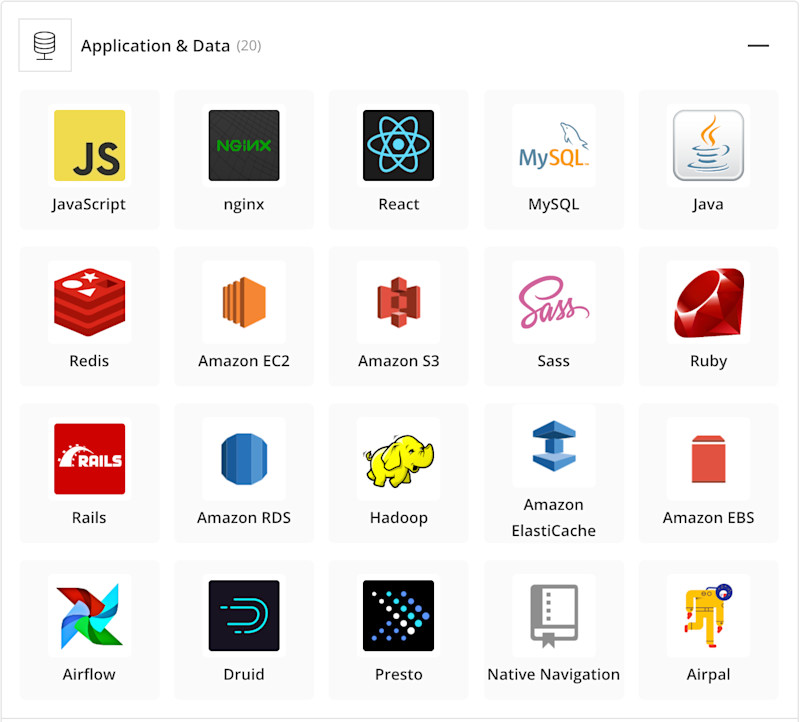Open the Airpal astronaut icon

tap(708, 615)
